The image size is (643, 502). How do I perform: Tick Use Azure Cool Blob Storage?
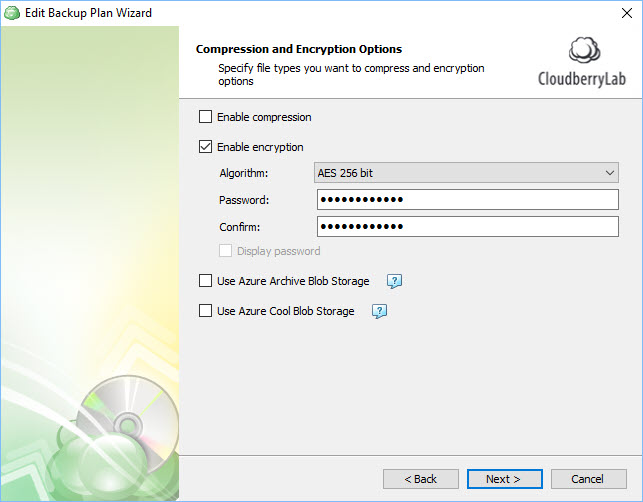pyautogui.click(x=205, y=311)
